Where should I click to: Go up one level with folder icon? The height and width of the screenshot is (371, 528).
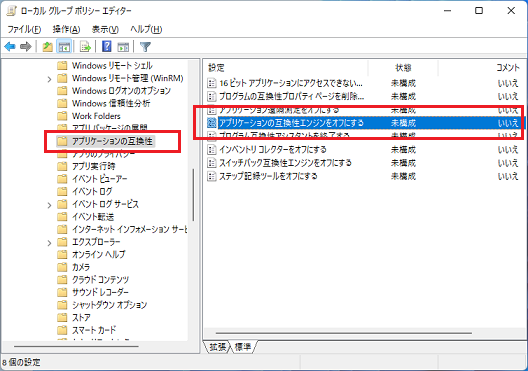coord(47,46)
